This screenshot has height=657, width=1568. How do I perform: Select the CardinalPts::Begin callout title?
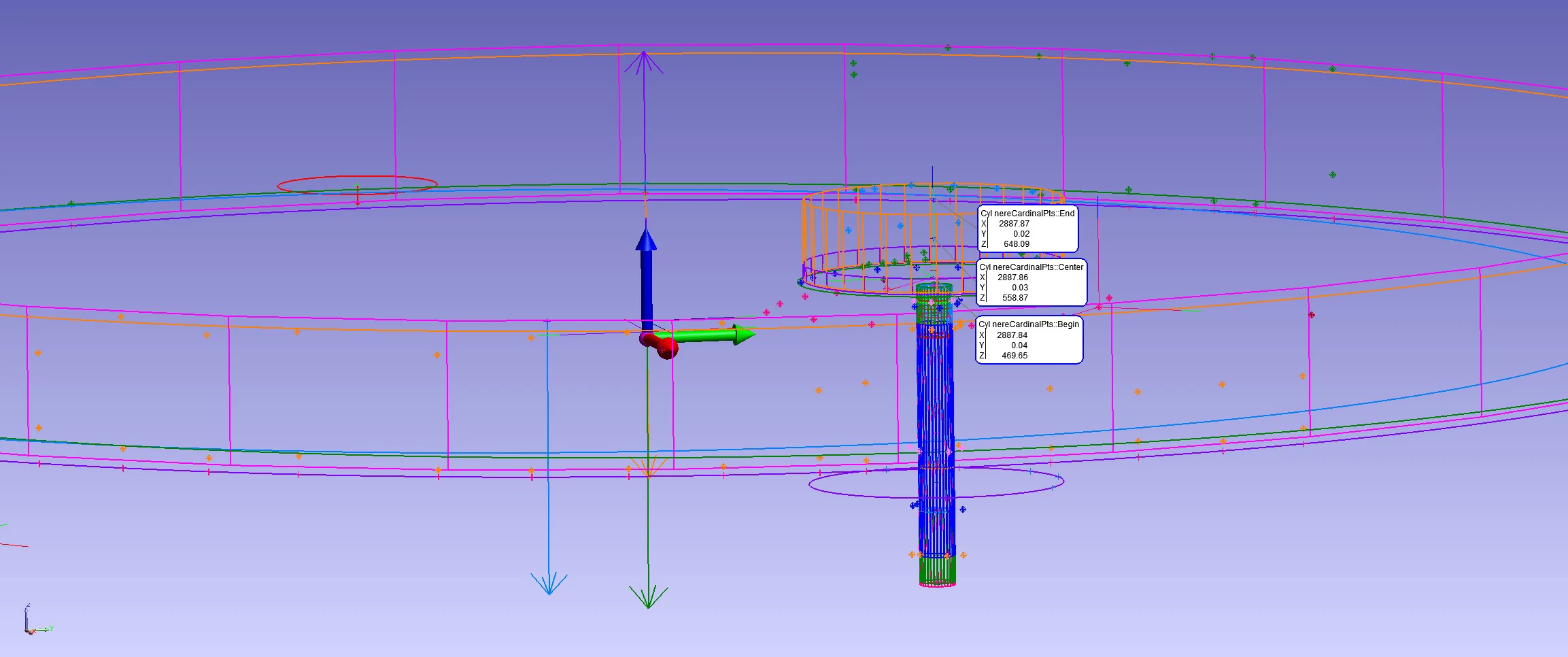point(1029,324)
